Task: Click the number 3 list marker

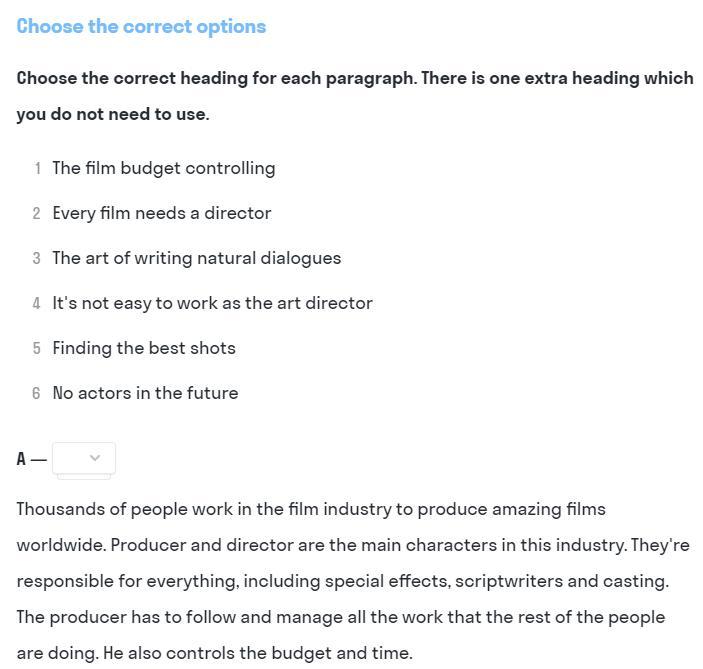Action: point(36,258)
